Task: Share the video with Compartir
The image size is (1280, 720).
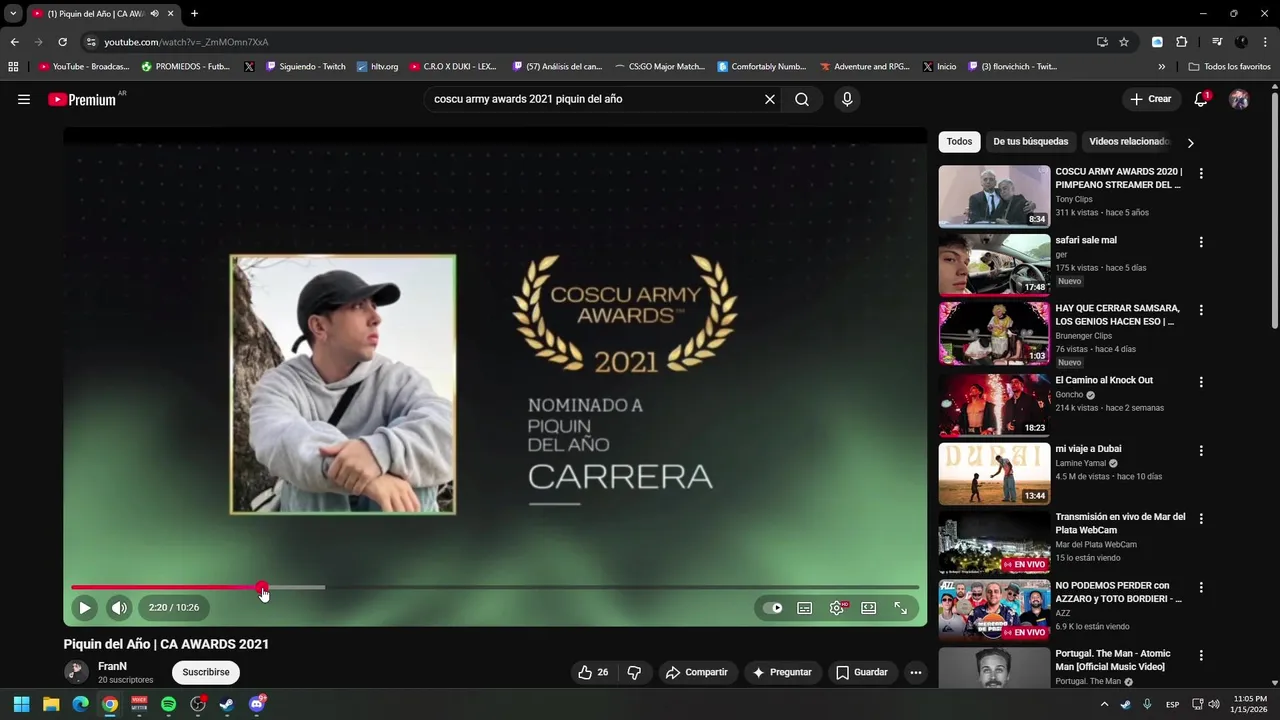Action: (x=698, y=672)
